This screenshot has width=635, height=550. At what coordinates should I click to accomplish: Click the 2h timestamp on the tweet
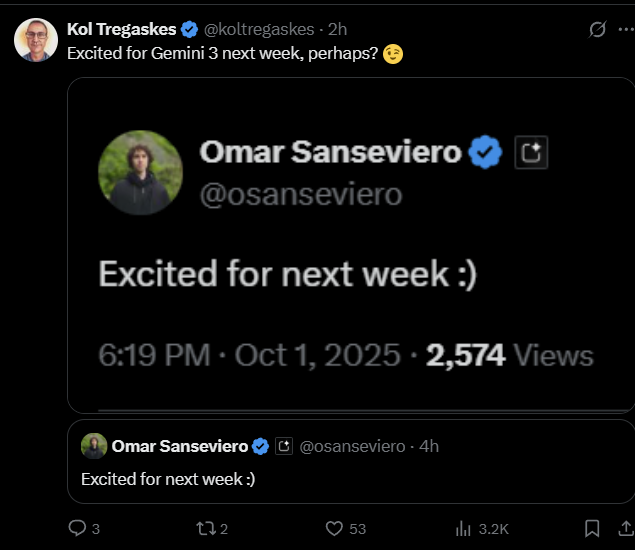click(337, 30)
